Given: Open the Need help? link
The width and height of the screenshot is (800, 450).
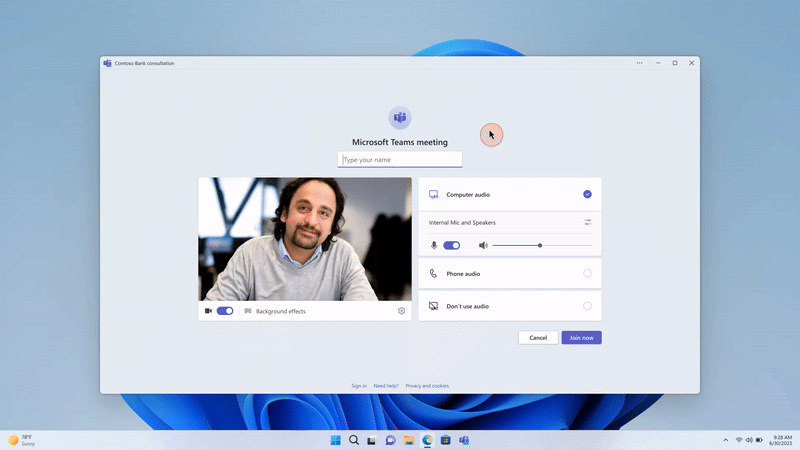Looking at the screenshot, I should coord(386,386).
